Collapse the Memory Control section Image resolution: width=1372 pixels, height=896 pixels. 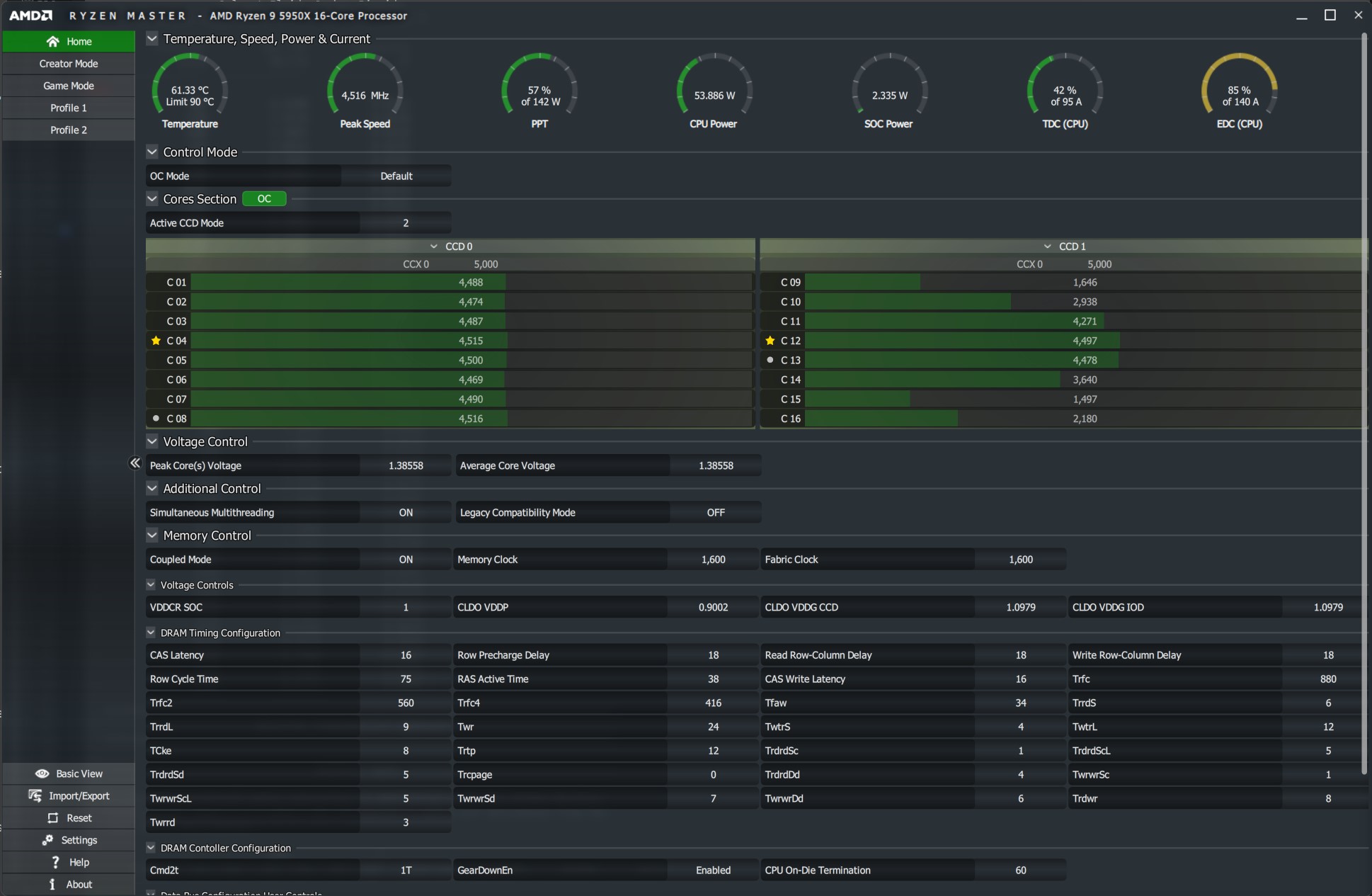(152, 535)
